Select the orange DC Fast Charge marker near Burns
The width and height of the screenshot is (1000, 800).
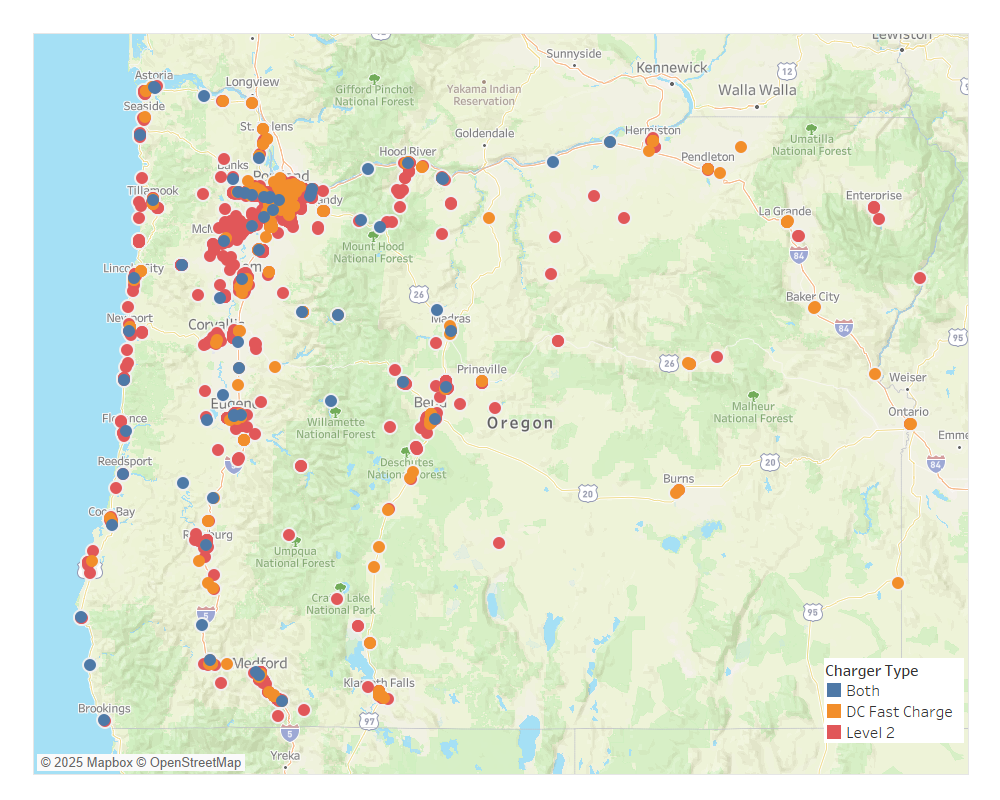click(x=677, y=492)
